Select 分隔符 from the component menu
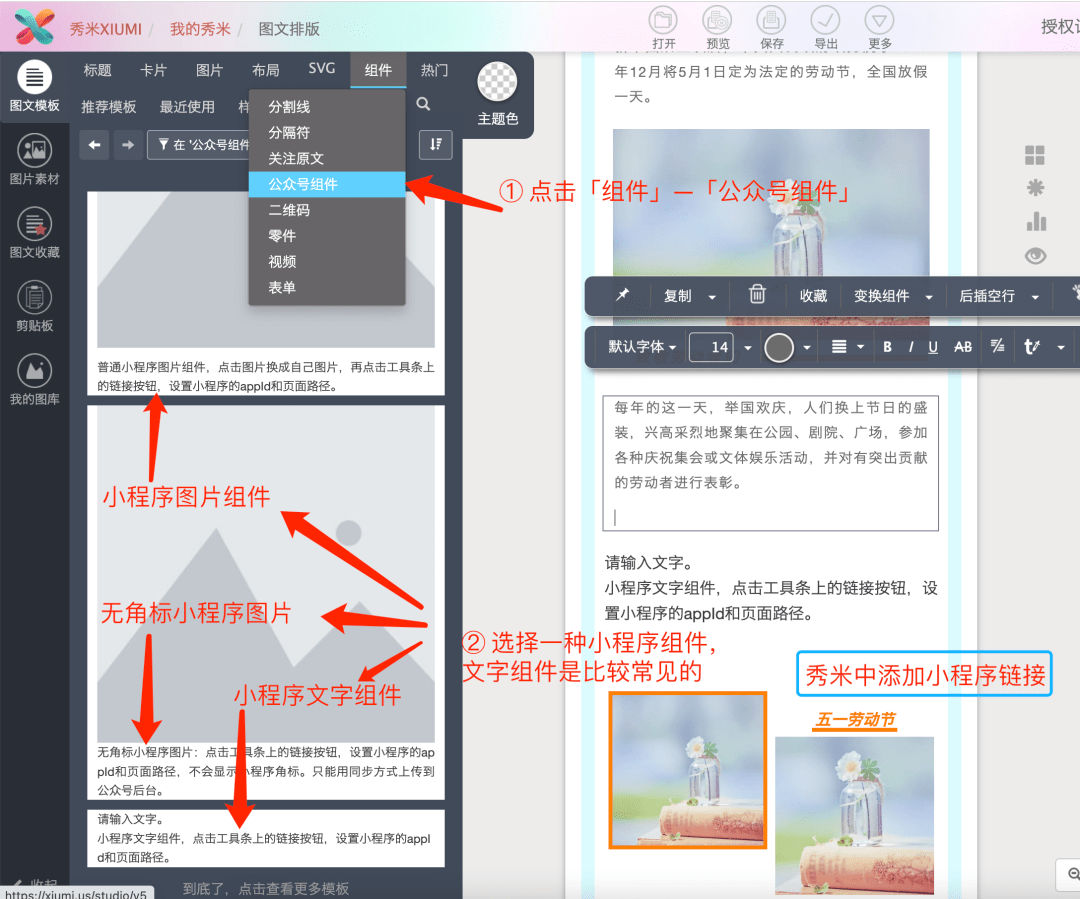 326,132
